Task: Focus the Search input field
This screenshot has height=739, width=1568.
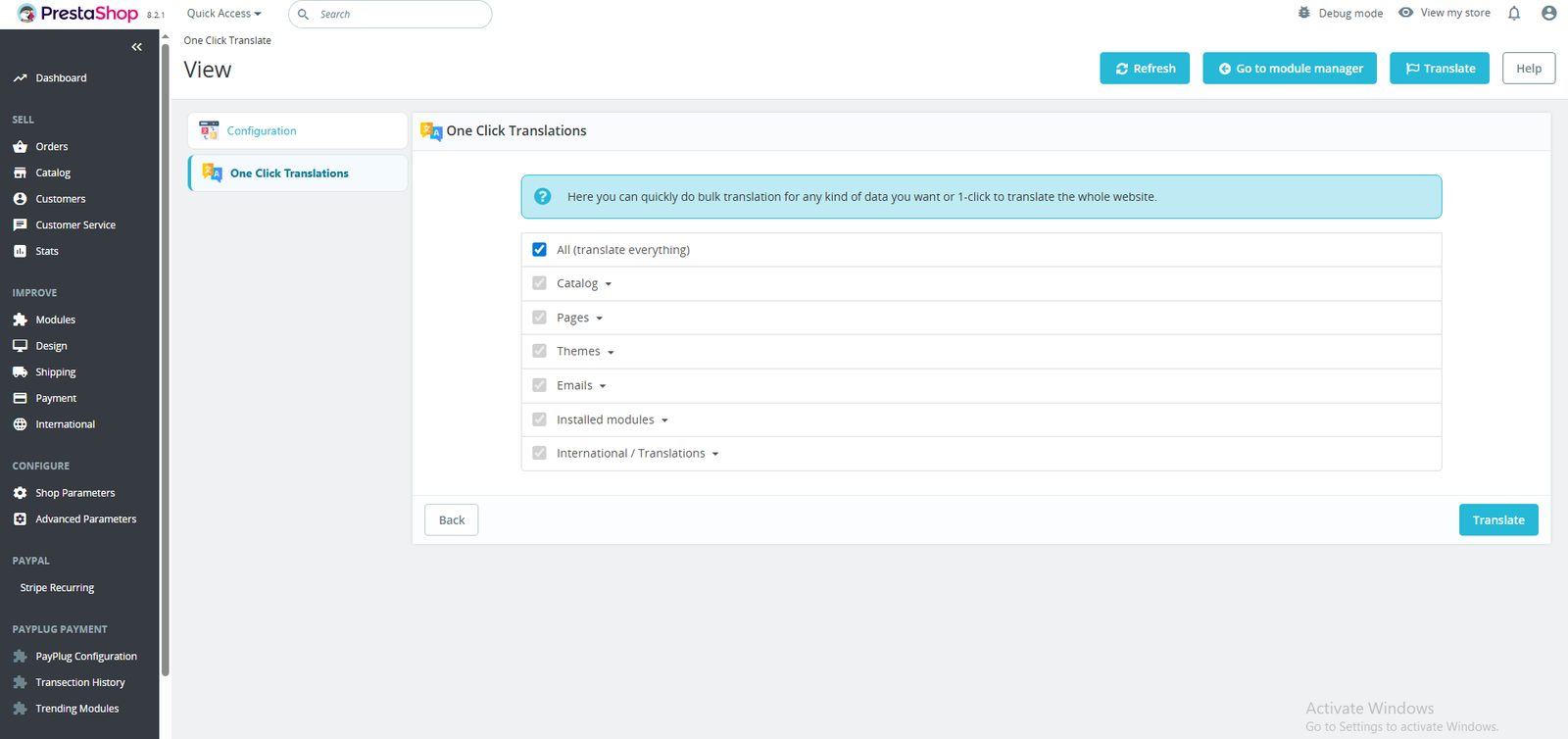Action: pos(390,14)
